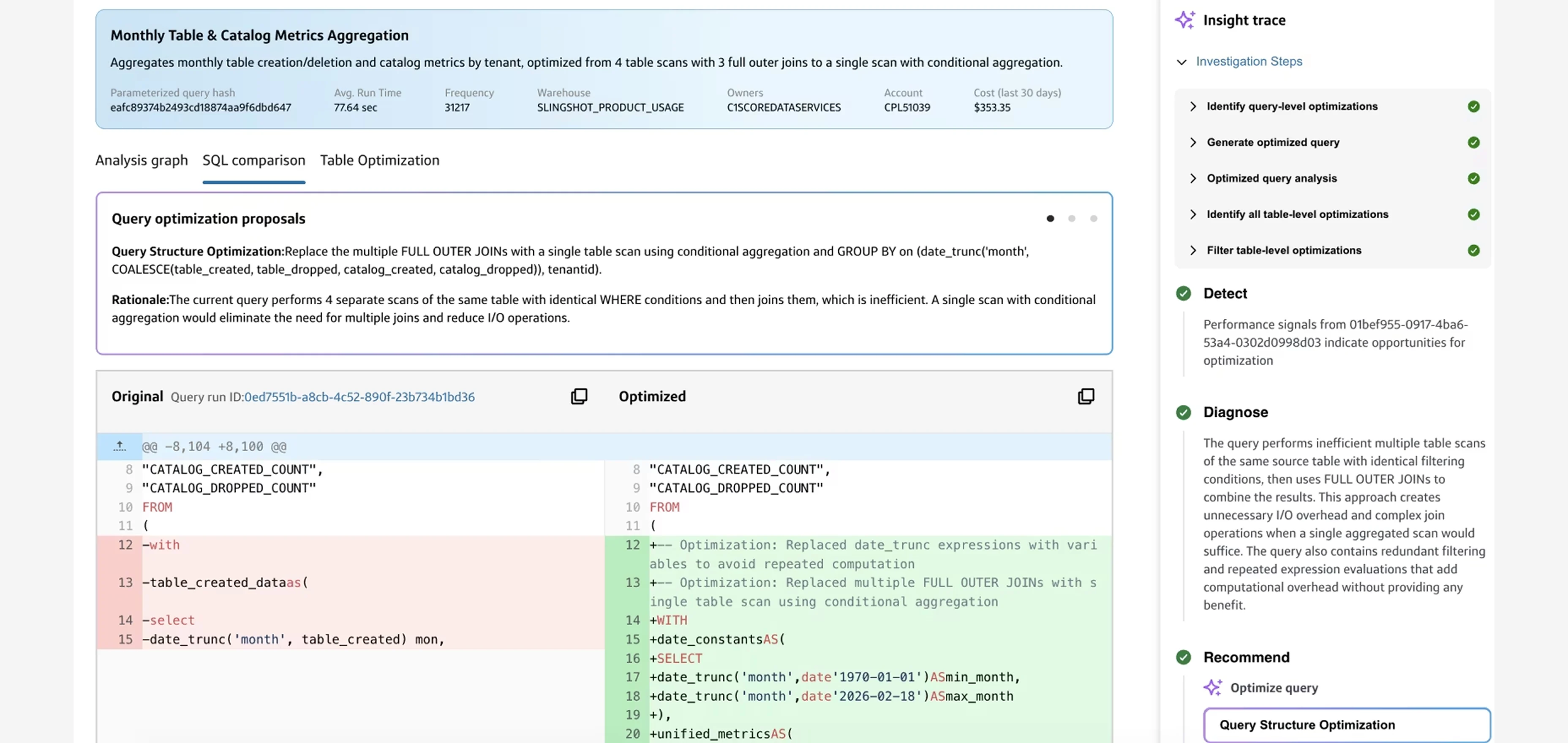This screenshot has height=743, width=1568.
Task: Click added line 18 max_month in Optimized
Action: pyautogui.click(x=858, y=696)
